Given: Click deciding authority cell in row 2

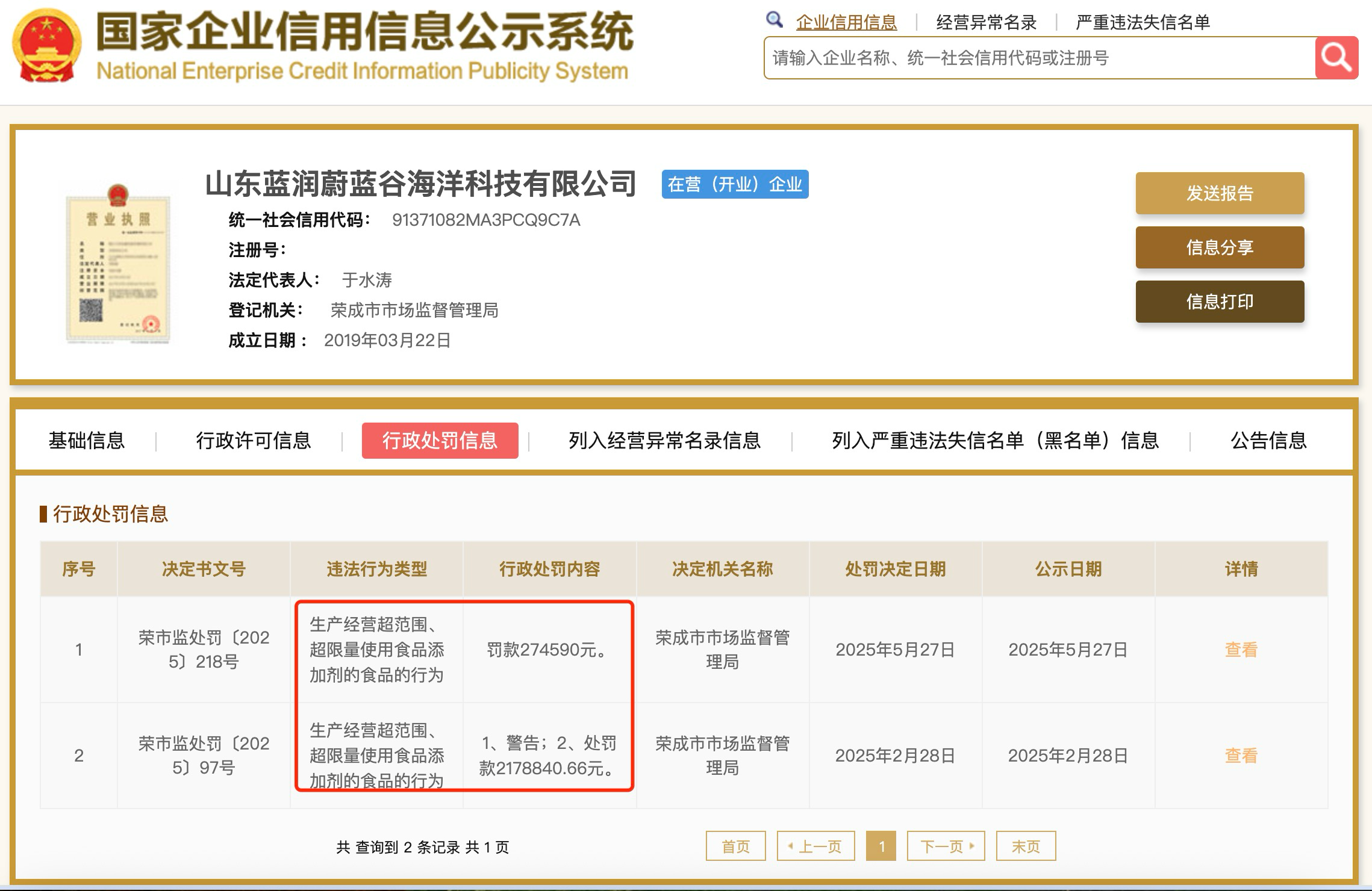Looking at the screenshot, I should point(723,756).
